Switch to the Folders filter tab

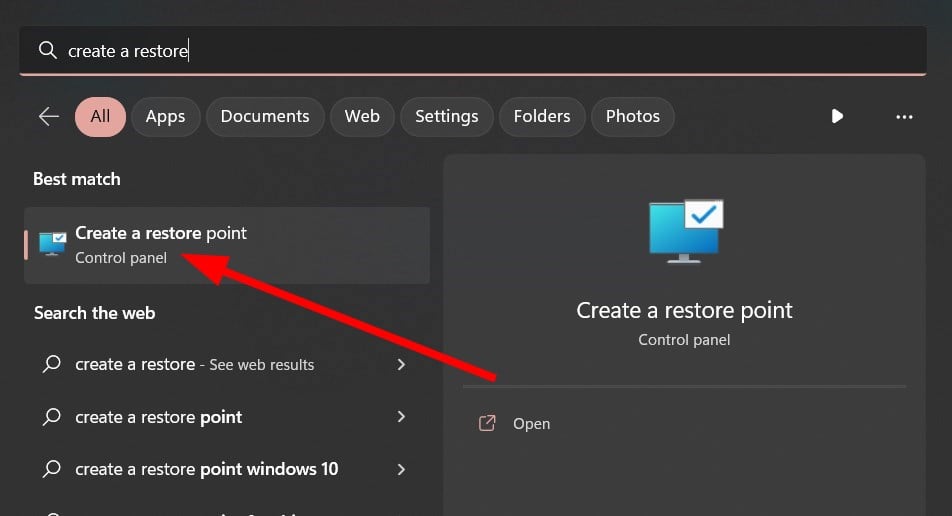click(x=542, y=117)
